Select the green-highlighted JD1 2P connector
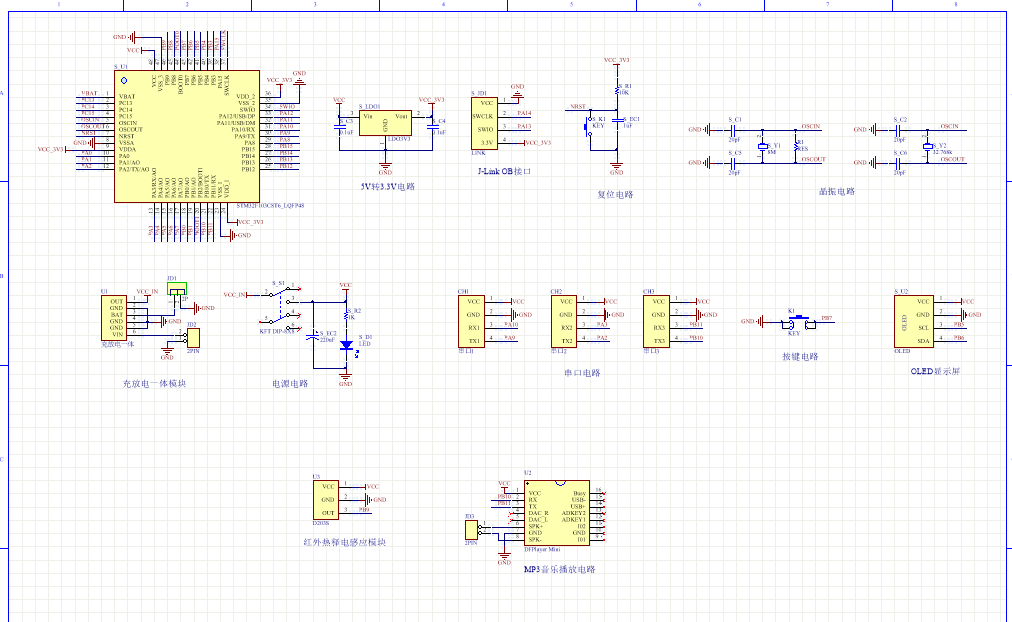Viewport: 1012px width, 622px height. tap(177, 291)
